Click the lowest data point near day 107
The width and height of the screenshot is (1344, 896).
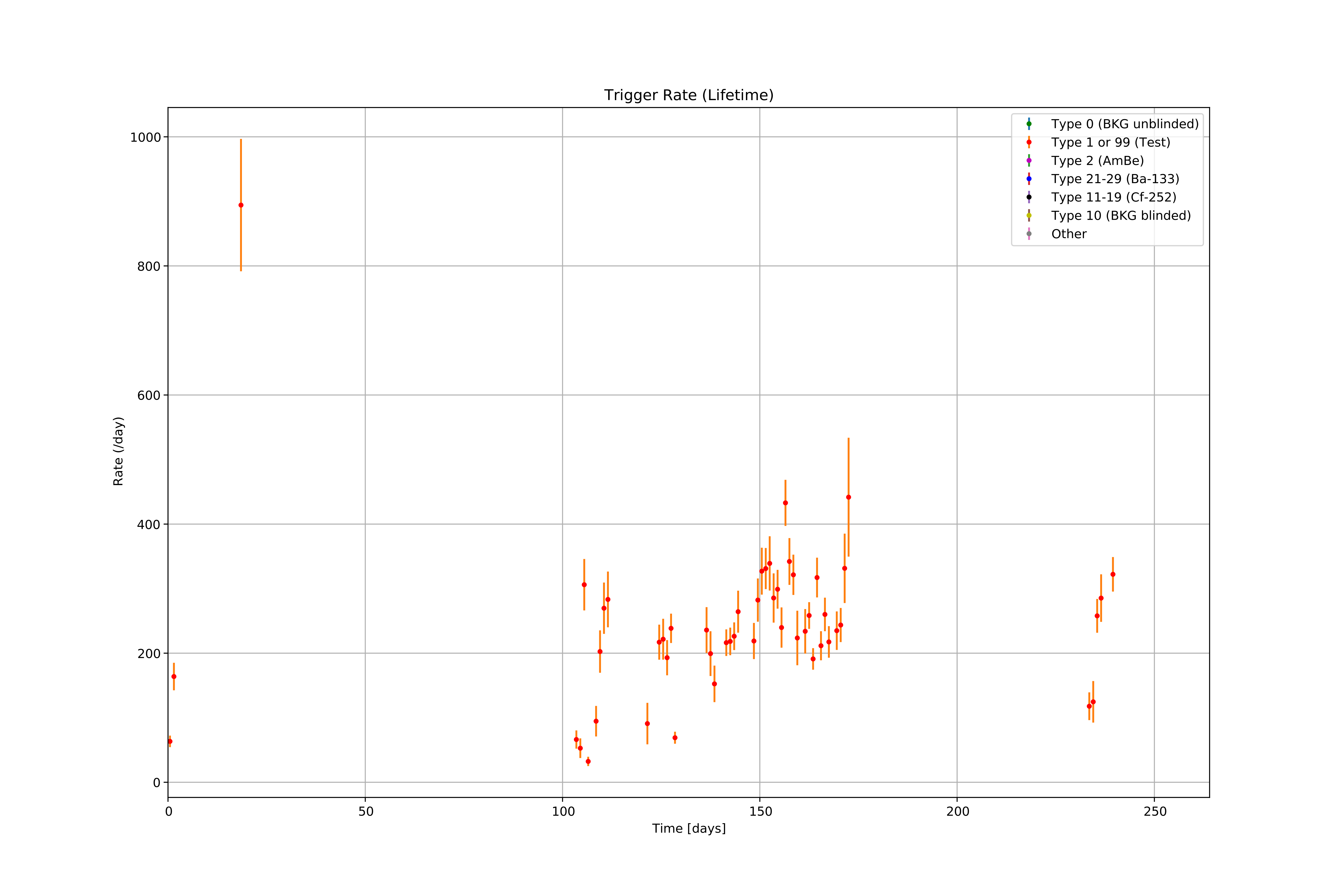[x=588, y=762]
